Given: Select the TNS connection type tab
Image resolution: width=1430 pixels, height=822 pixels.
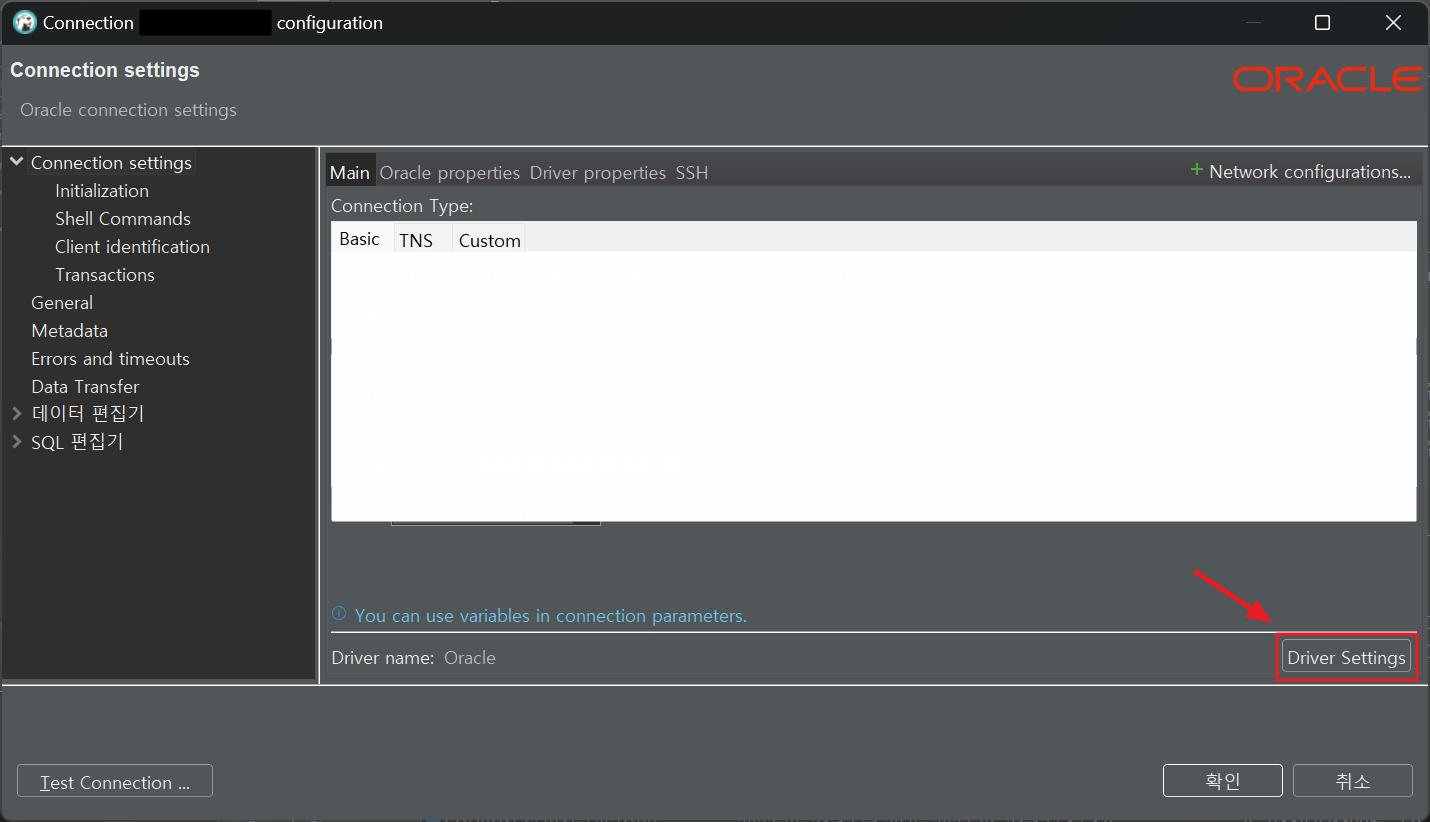Looking at the screenshot, I should 416,241.
